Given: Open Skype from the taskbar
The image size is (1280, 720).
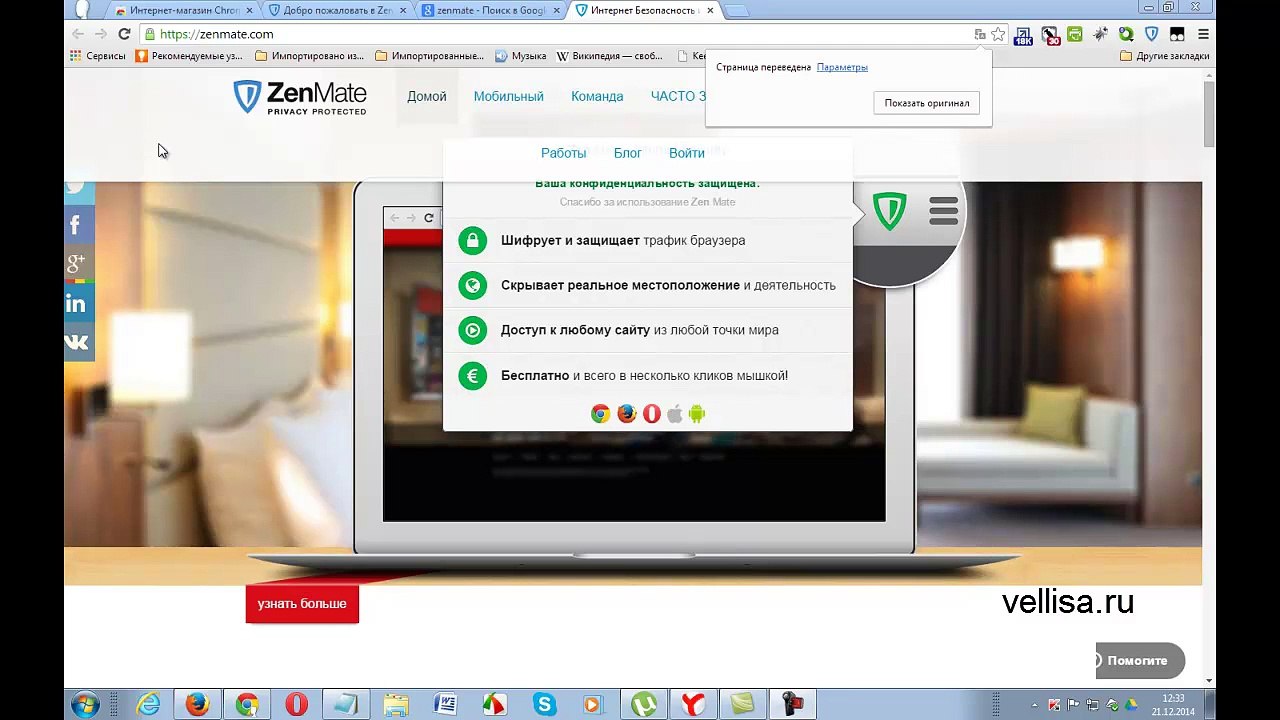Looking at the screenshot, I should (544, 704).
